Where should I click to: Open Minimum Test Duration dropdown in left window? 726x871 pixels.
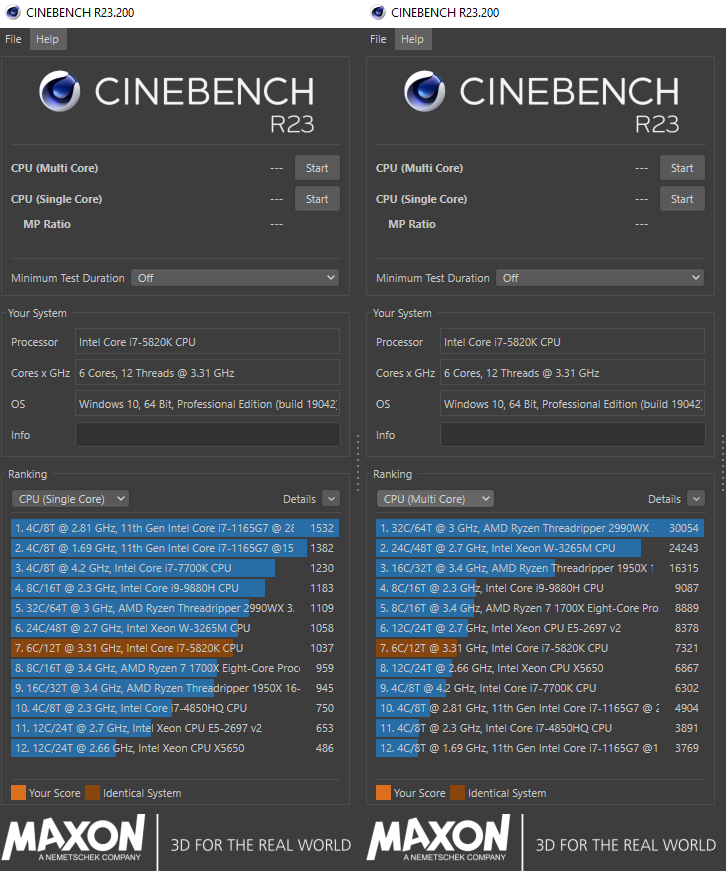pos(235,278)
